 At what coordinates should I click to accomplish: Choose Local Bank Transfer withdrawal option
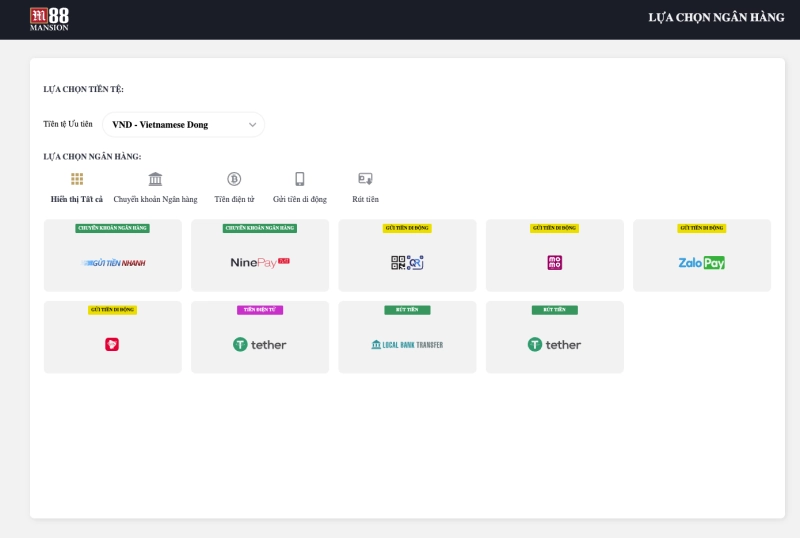point(407,337)
